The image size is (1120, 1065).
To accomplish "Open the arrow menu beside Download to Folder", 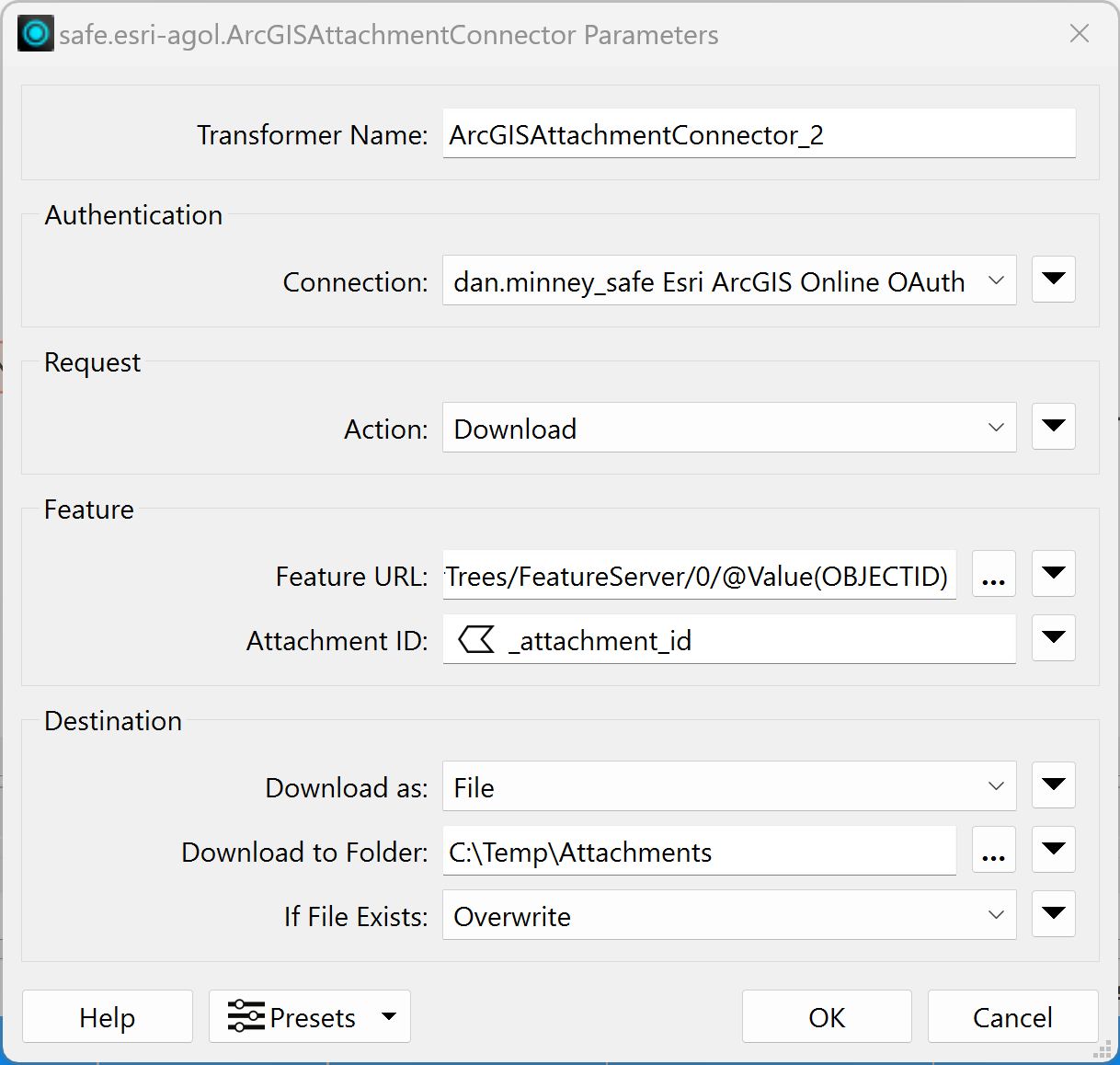I will point(1054,849).
